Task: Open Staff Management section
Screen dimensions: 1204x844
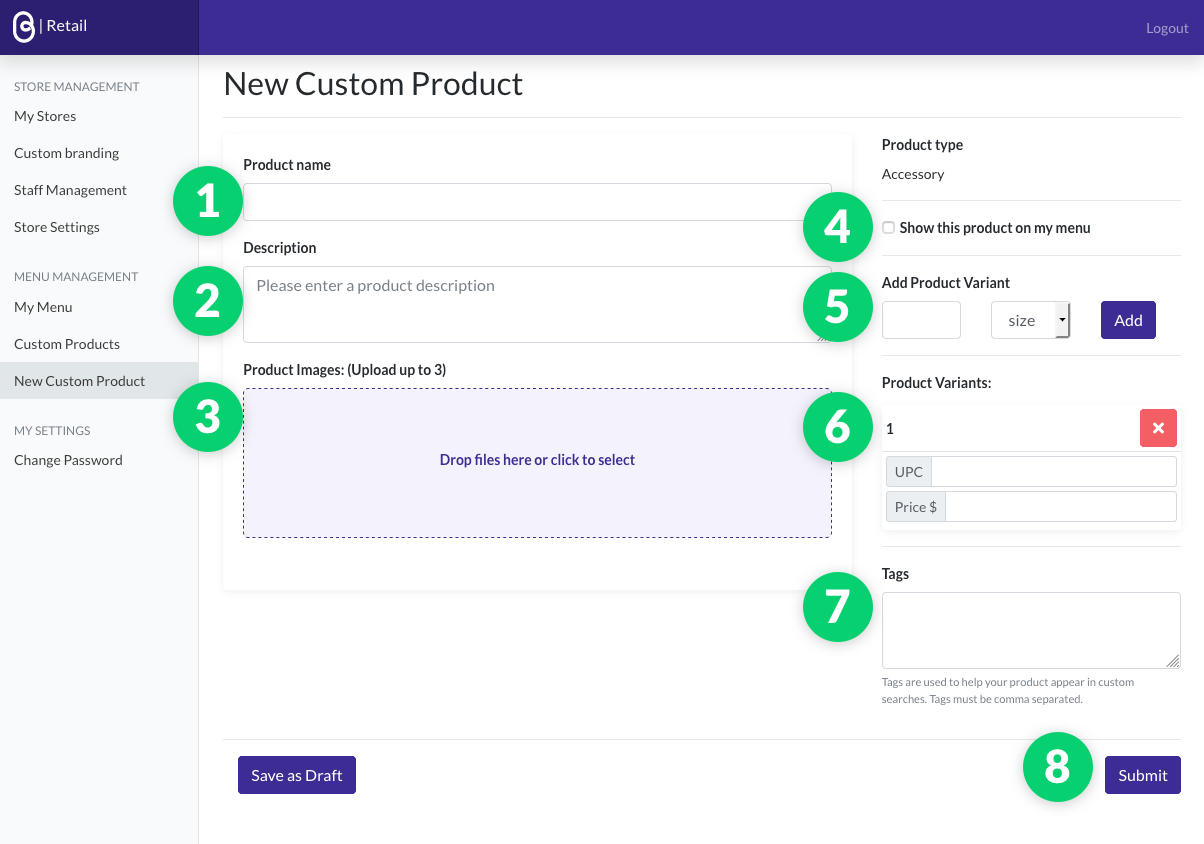Action: [x=70, y=190]
